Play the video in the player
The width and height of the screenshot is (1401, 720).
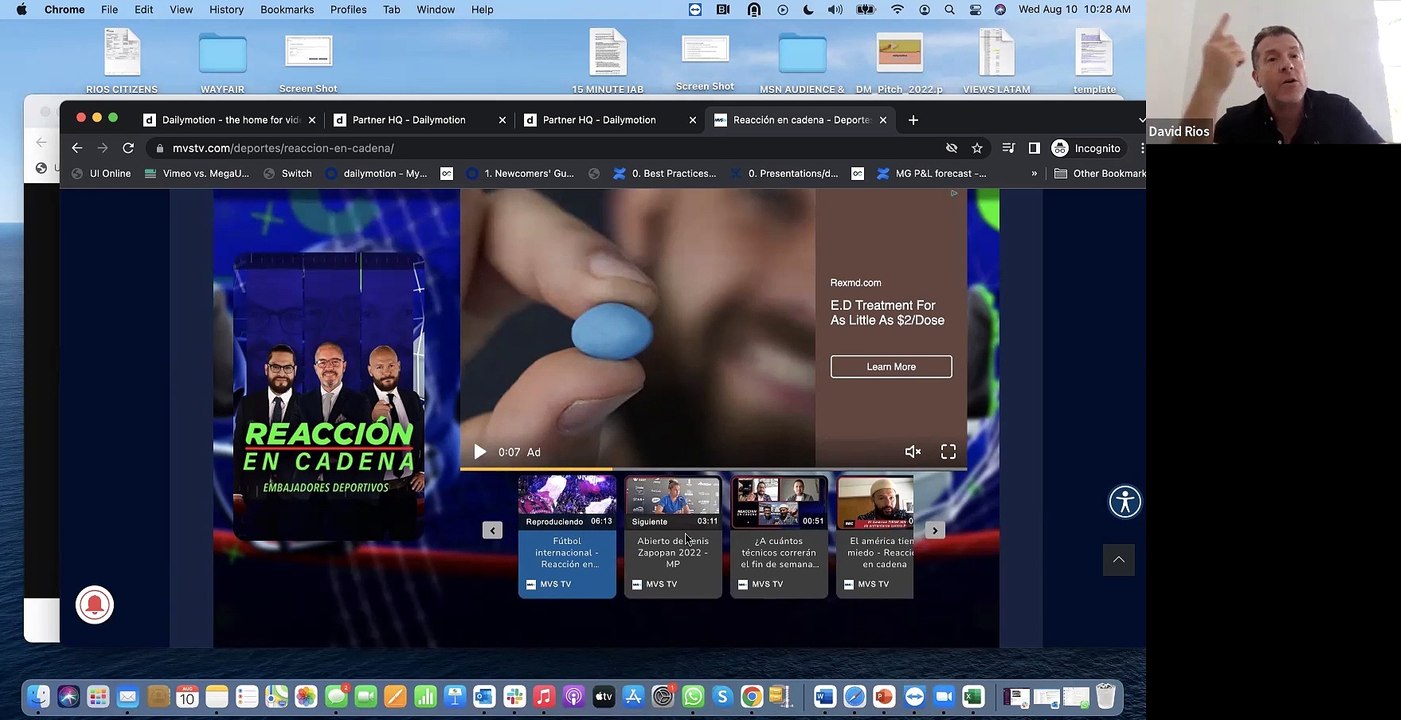tap(480, 452)
